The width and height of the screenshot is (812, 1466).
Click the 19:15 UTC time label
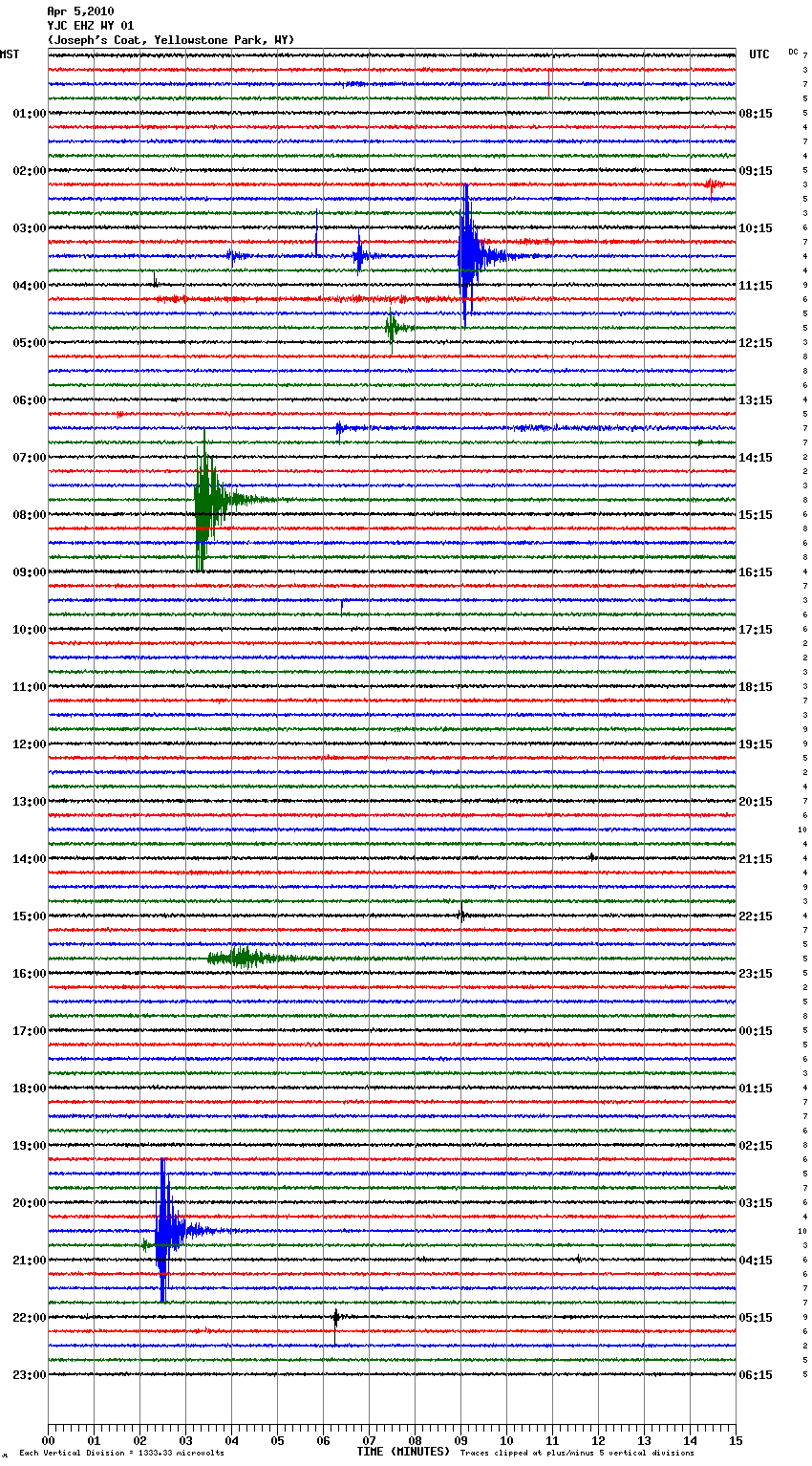[756, 744]
